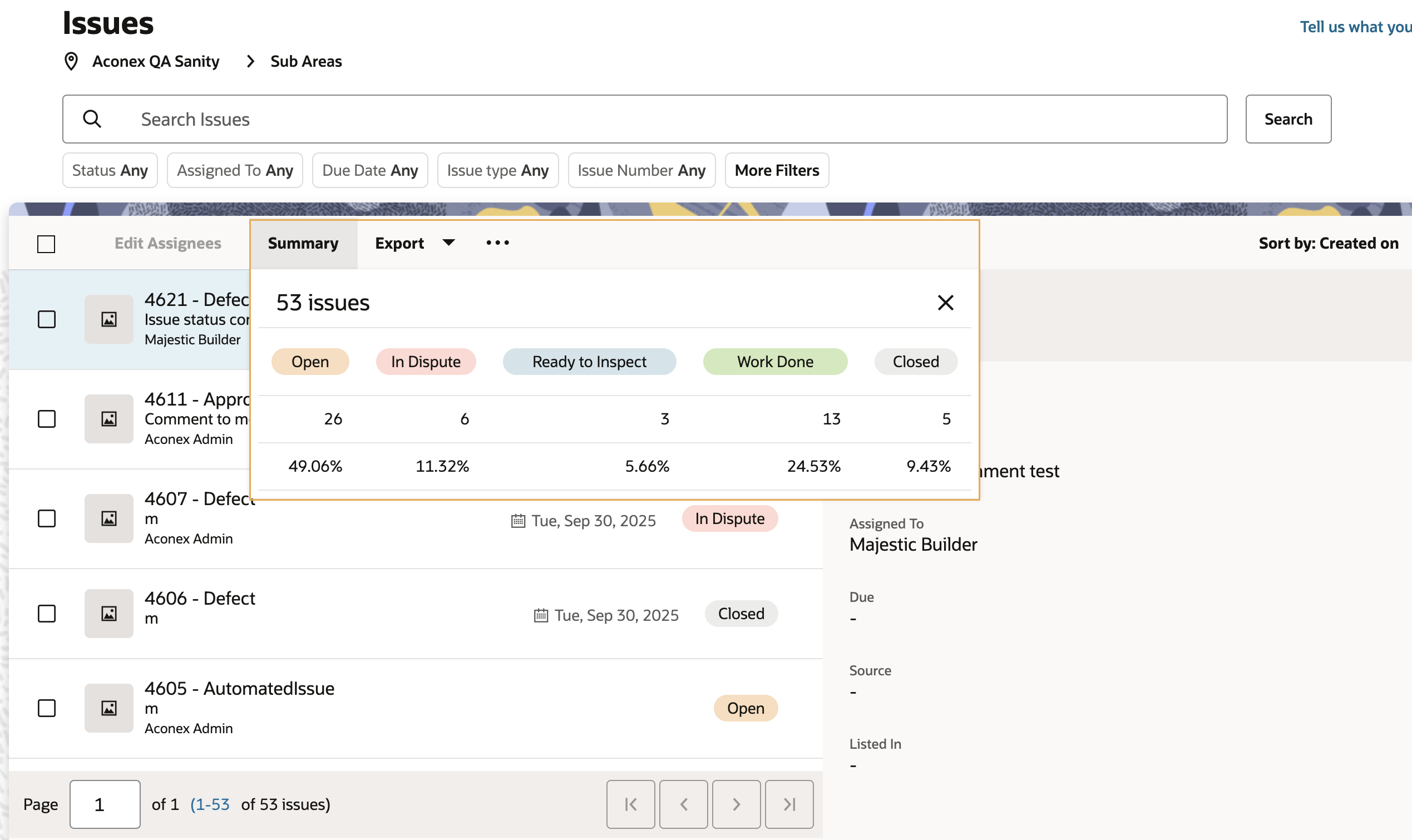Click the Search button
The width and height of the screenshot is (1412, 840).
click(x=1287, y=119)
